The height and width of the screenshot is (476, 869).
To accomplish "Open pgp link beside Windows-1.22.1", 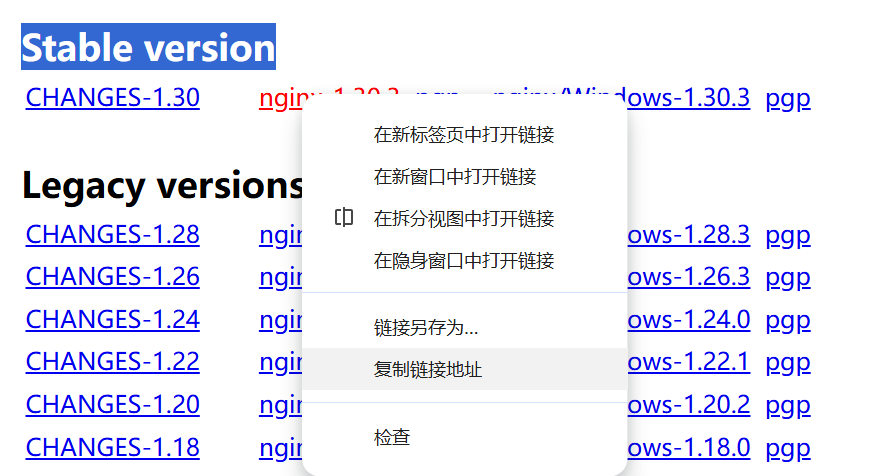I will pyautogui.click(x=788, y=365).
